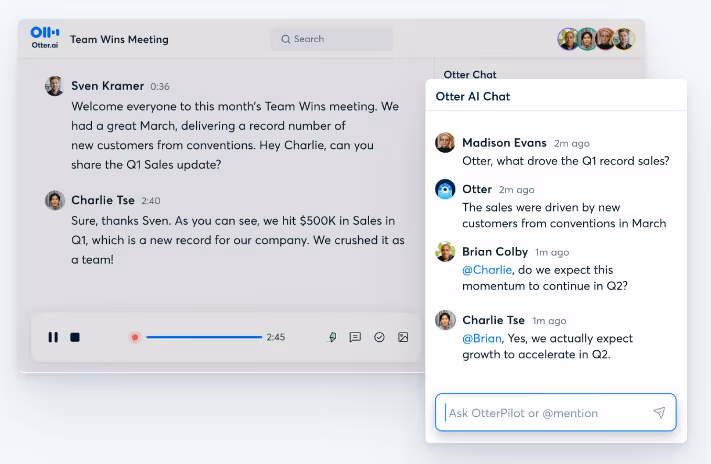Click the 2:40 timestamp
This screenshot has width=711, height=464.
[151, 200]
